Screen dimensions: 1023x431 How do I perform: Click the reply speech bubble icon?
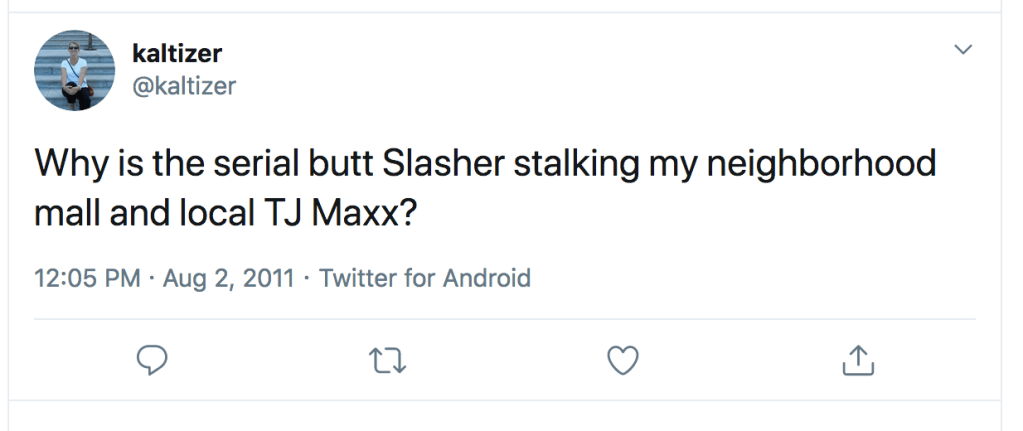coord(151,361)
